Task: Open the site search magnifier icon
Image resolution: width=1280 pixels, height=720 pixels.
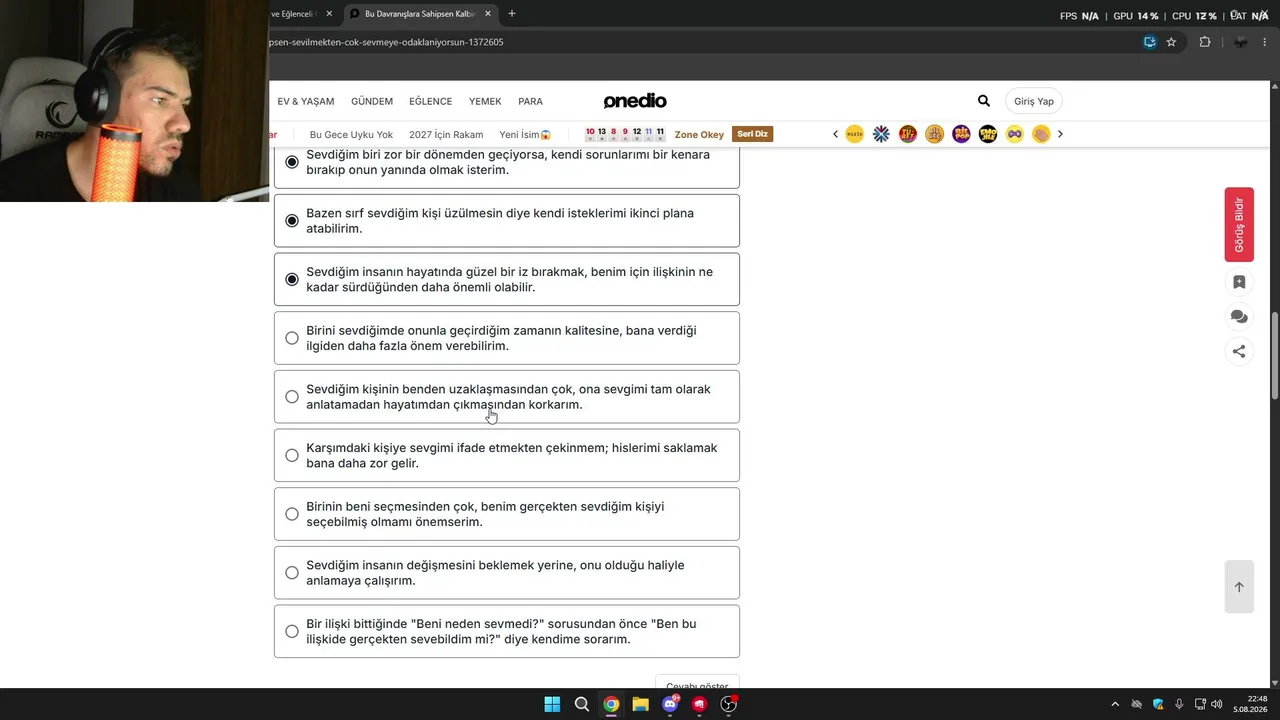Action: click(984, 101)
